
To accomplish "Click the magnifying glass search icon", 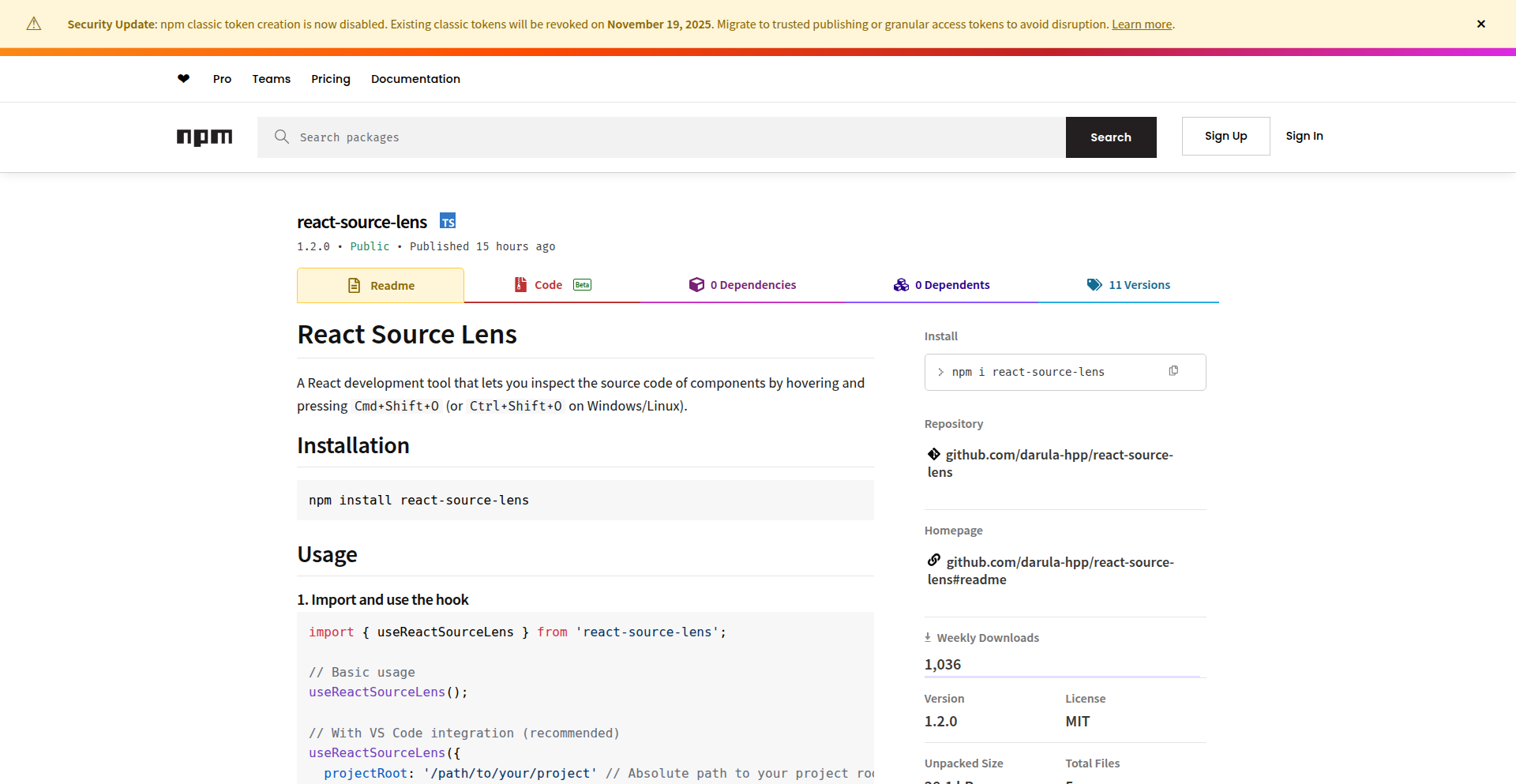I will [x=281, y=137].
